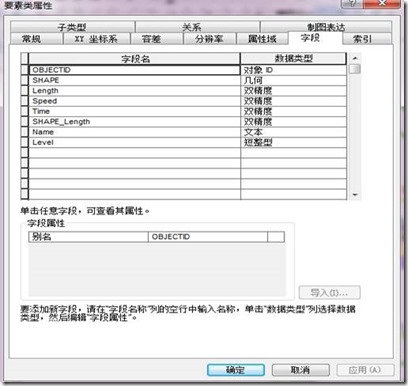This screenshot has width=408, height=386.
Task: Click the 应用(A) button
Action: pos(365,370)
